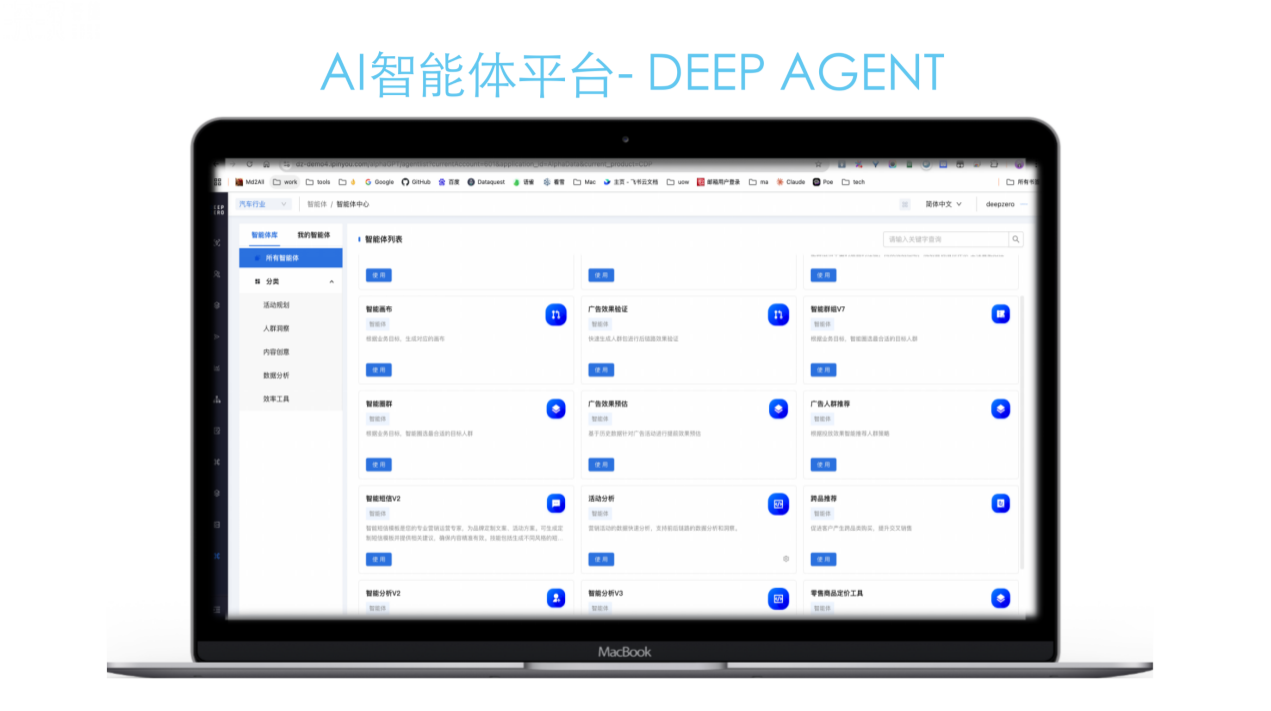Select the 所有智能体 highlighted sidebar entry

pyautogui.click(x=289, y=258)
